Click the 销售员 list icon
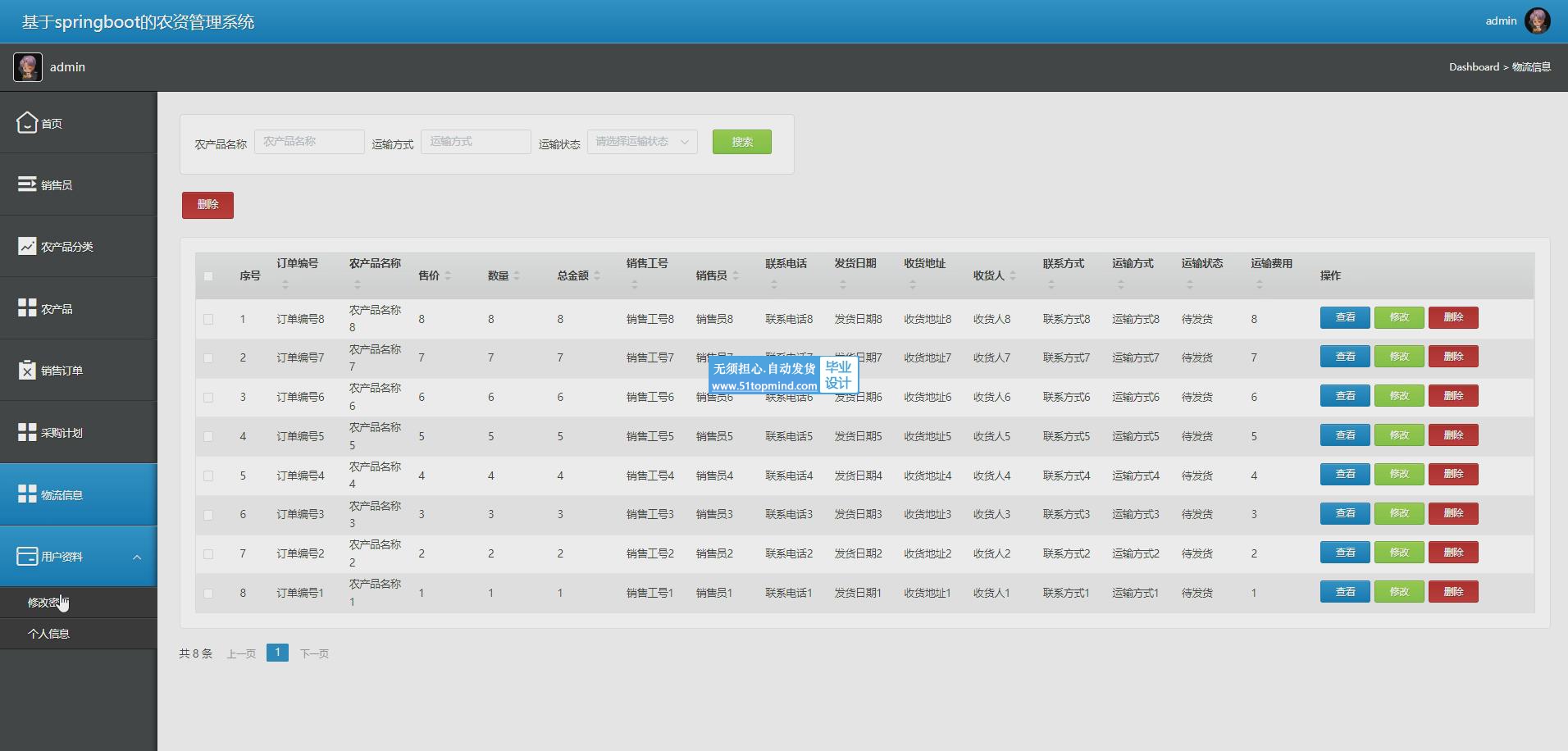 coord(27,184)
